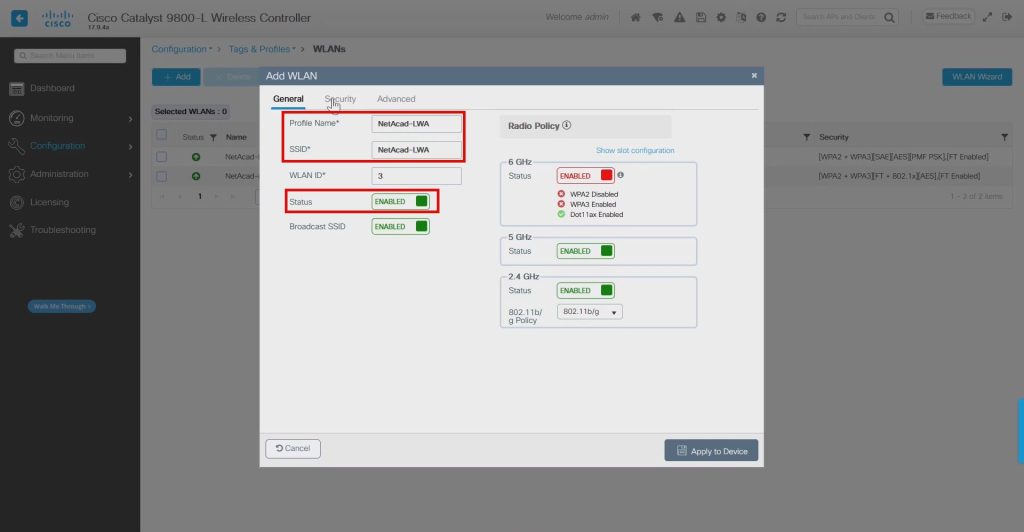Click the Search Menu Items field
This screenshot has height=532, width=1024.
[70, 55]
